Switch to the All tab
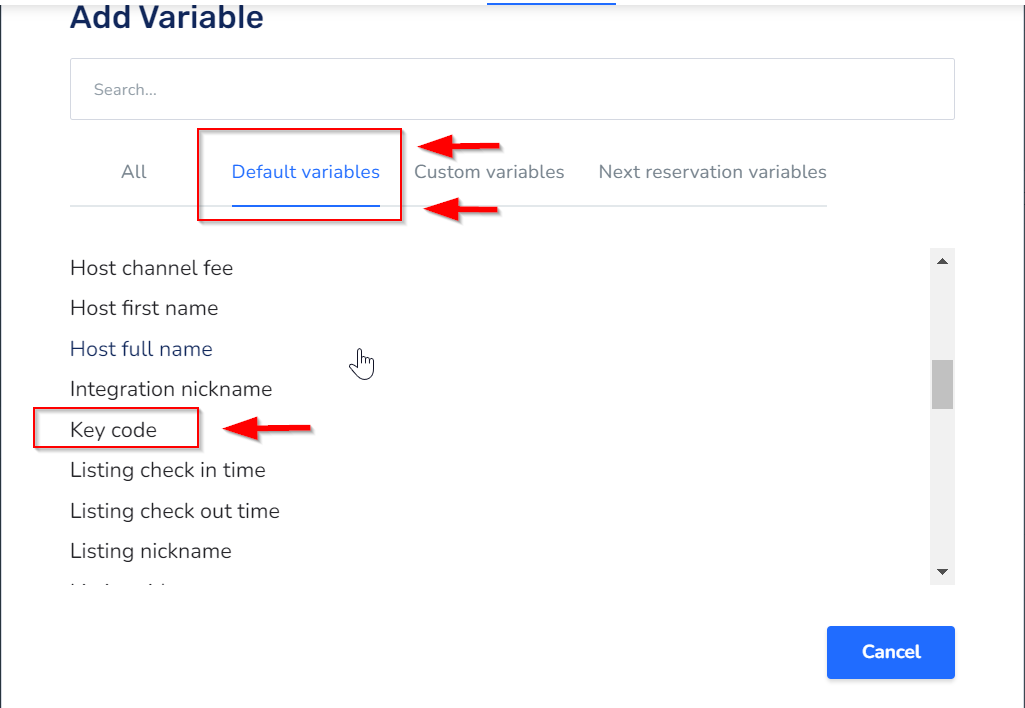Screen dimensions: 1025x708 [x=134, y=172]
